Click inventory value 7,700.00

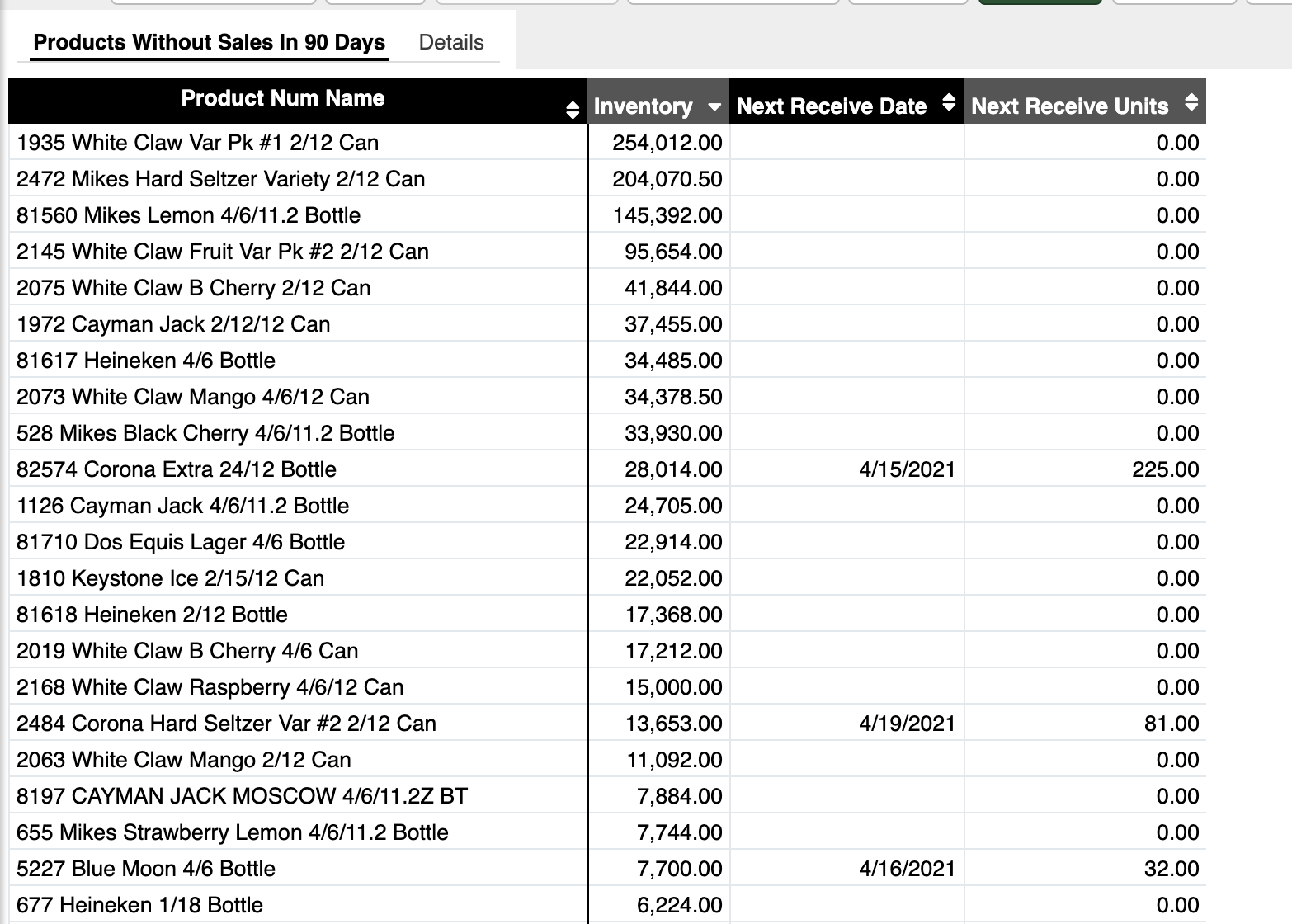(679, 869)
